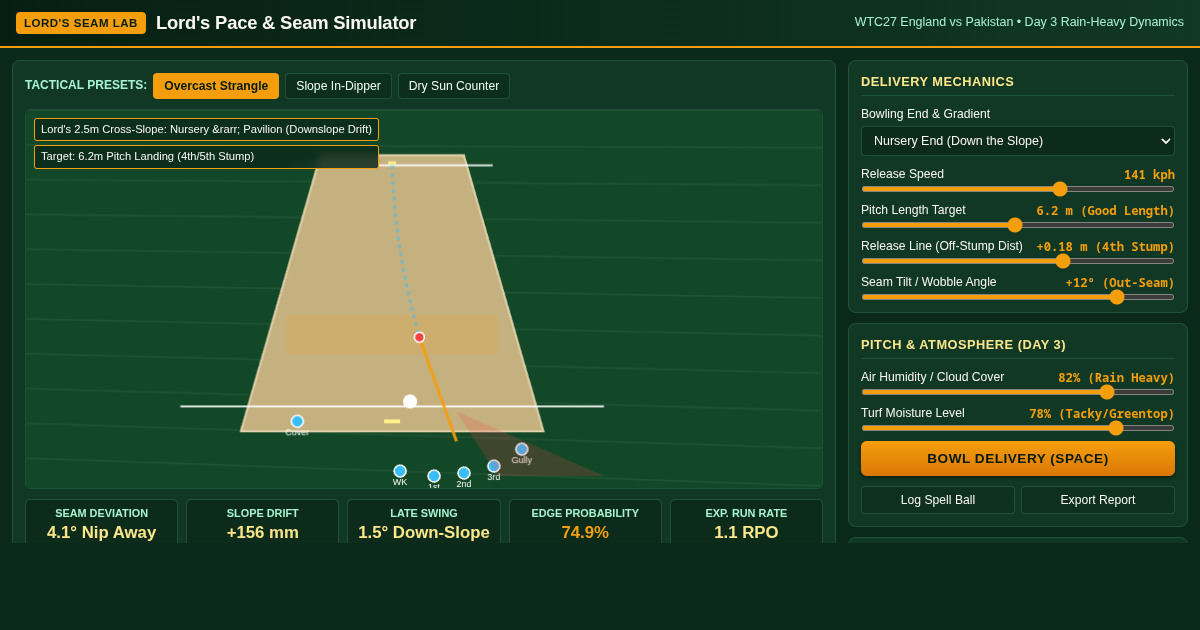This screenshot has width=1200, height=630.
Task: Click the Lord's Pace & Seam Simulator title
Action: (x=286, y=23)
